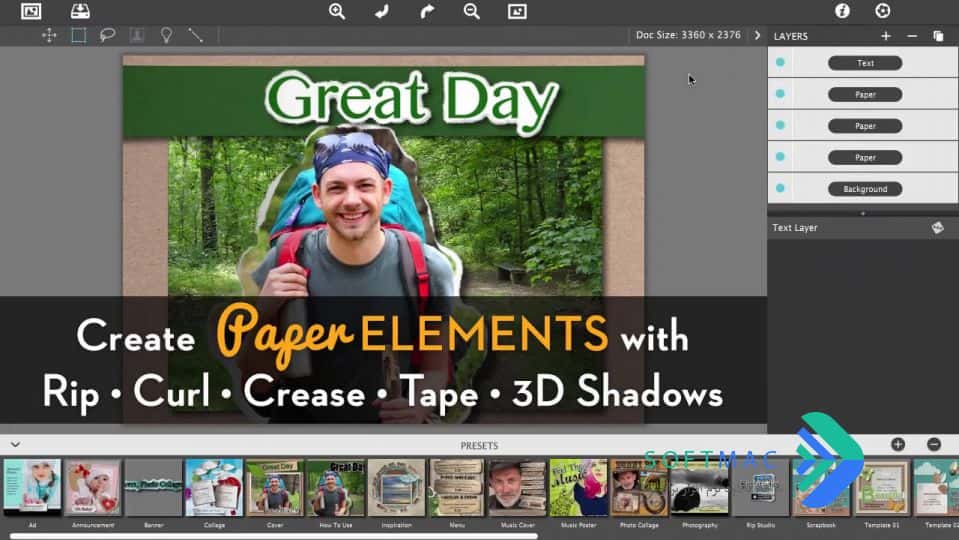
Task: Choose the Collage preset thumbnail
Action: pos(214,488)
